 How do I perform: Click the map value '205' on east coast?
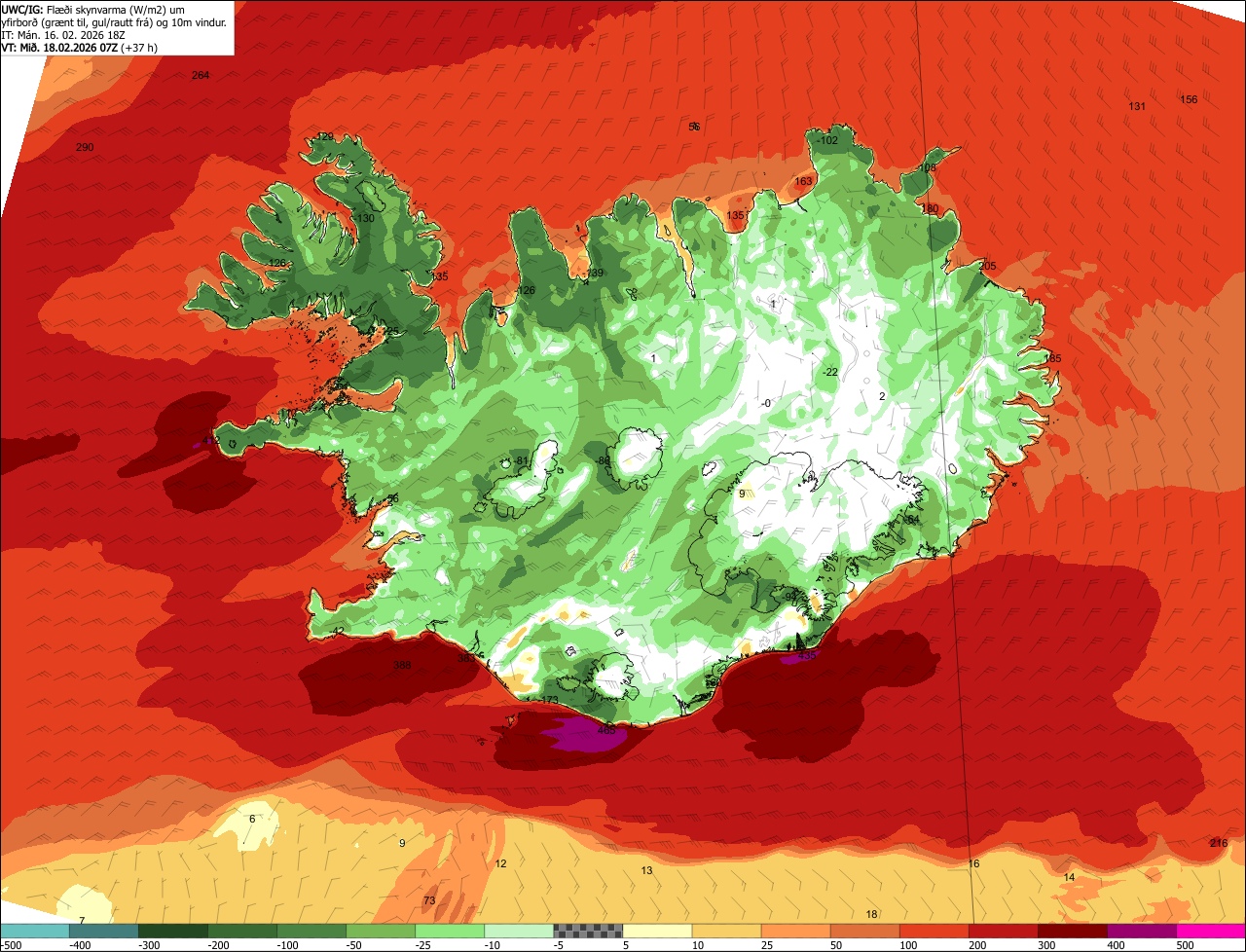pos(988,266)
